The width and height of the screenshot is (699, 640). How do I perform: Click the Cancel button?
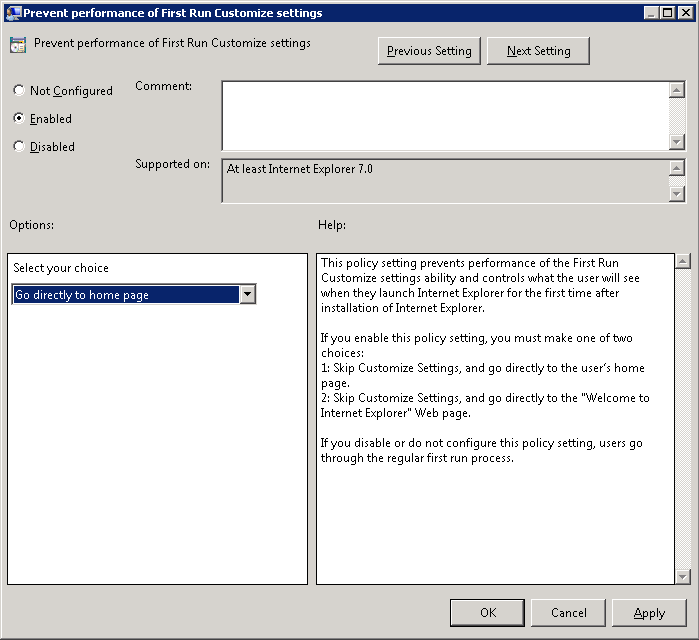point(568,613)
